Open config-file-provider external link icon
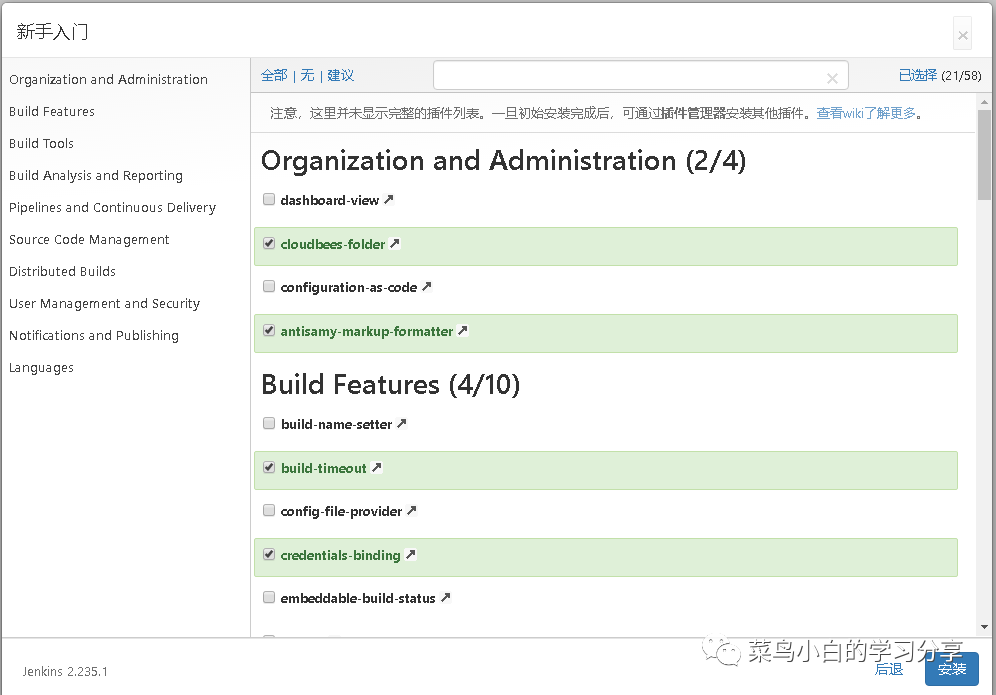This screenshot has height=695, width=996. pyautogui.click(x=412, y=511)
